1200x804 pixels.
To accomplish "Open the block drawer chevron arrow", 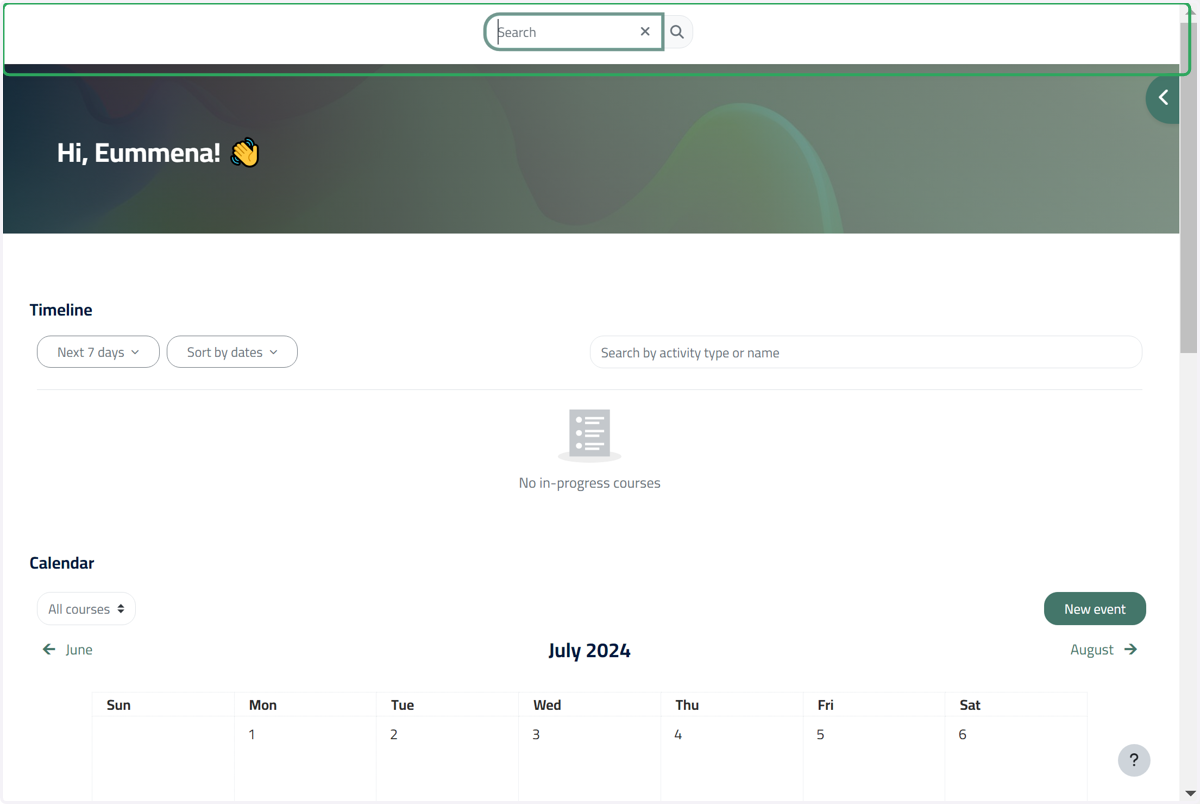I will [x=1163, y=98].
